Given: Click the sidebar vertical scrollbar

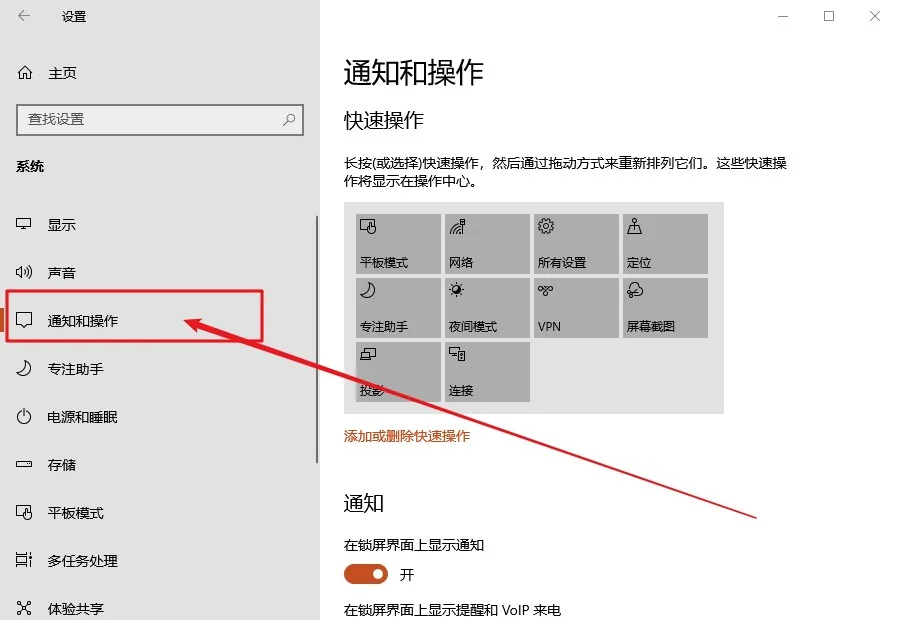Looking at the screenshot, I should click(317, 340).
